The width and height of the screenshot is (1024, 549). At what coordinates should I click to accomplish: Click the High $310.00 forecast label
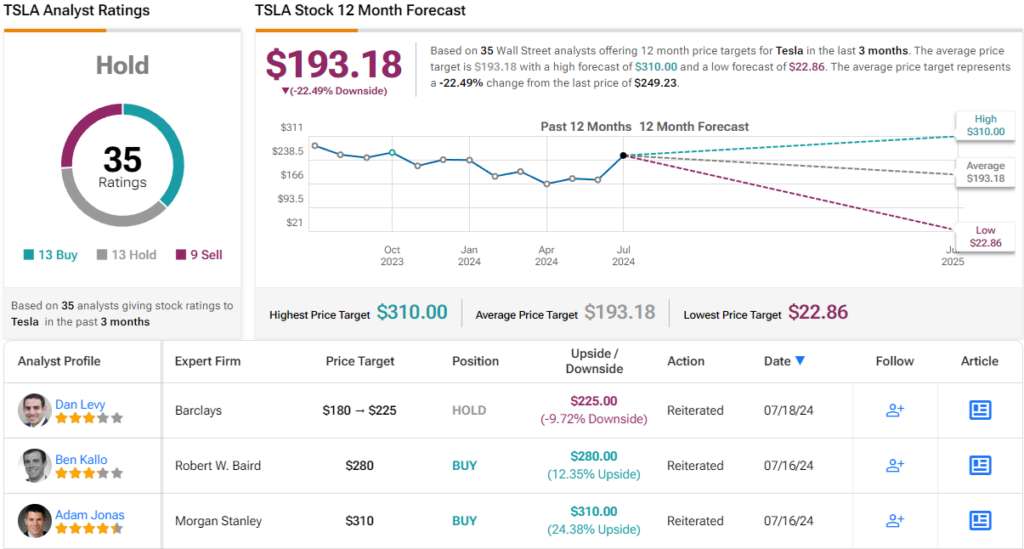(985, 125)
